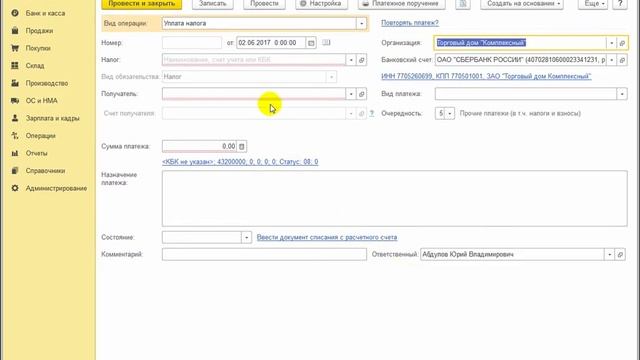Go to Администрирование section

coord(56,188)
